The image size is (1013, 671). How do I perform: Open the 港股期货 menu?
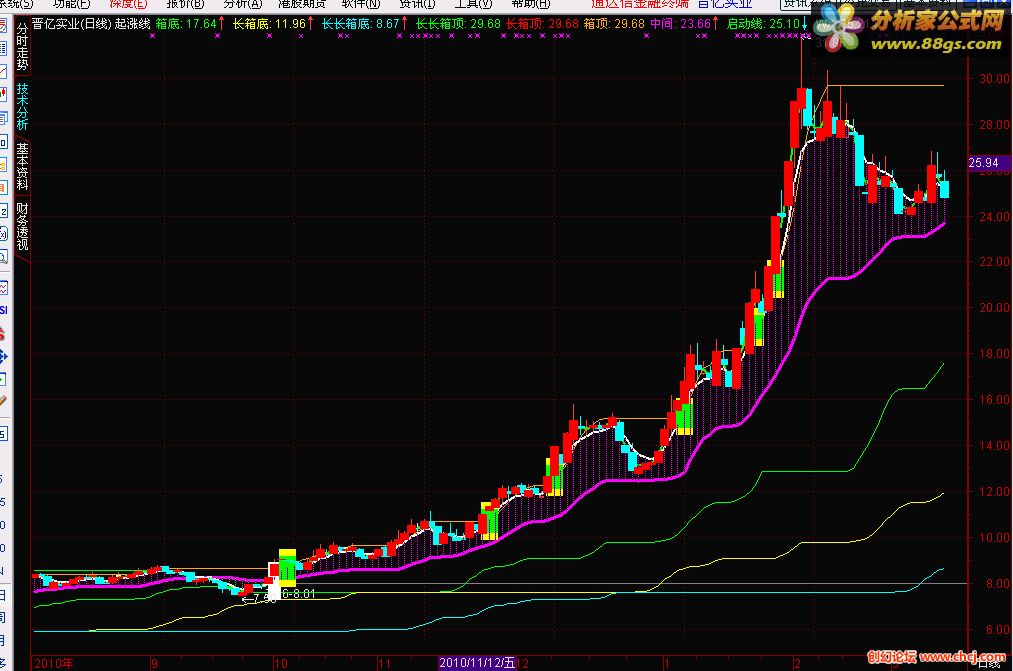point(301,4)
